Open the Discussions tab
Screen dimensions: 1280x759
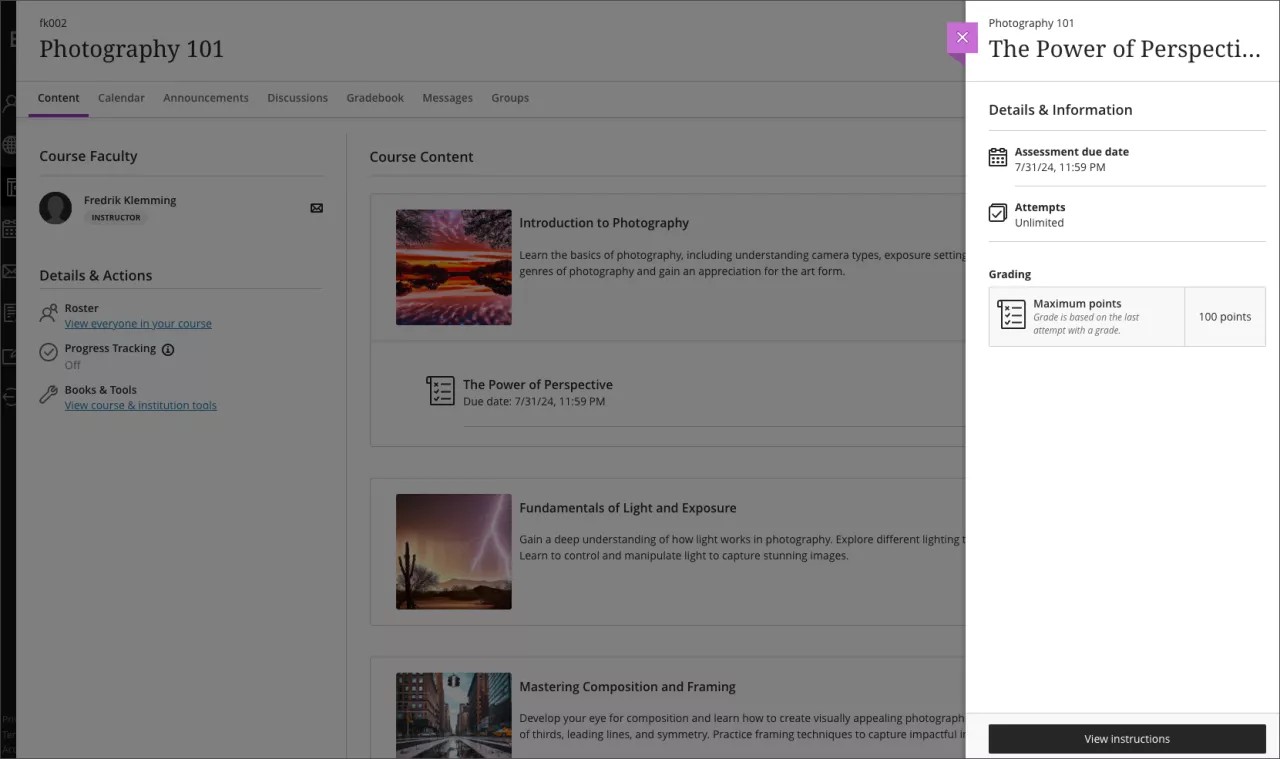pos(297,97)
